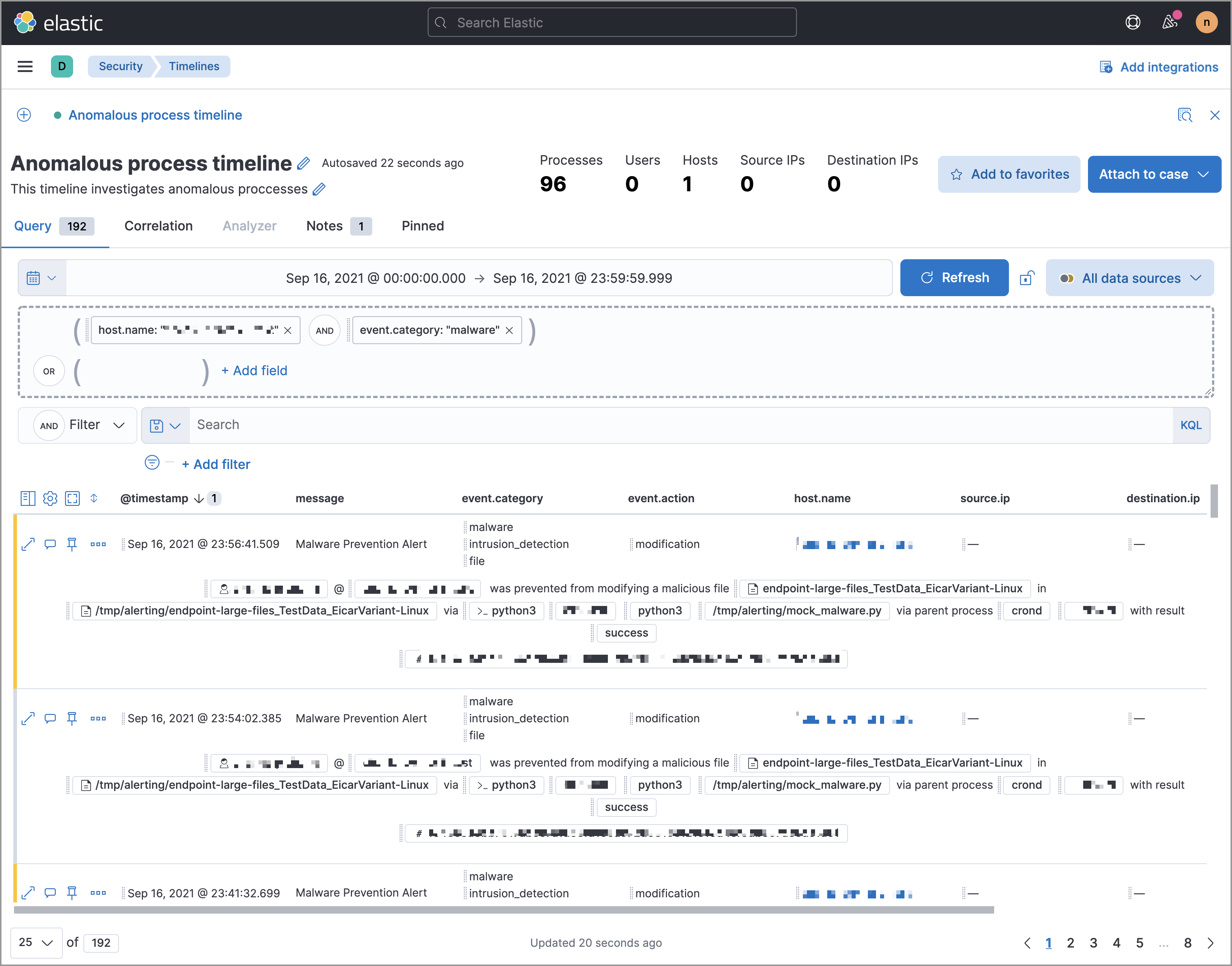This screenshot has height=966, width=1232.
Task: Click the Refresh button
Action: [x=954, y=277]
